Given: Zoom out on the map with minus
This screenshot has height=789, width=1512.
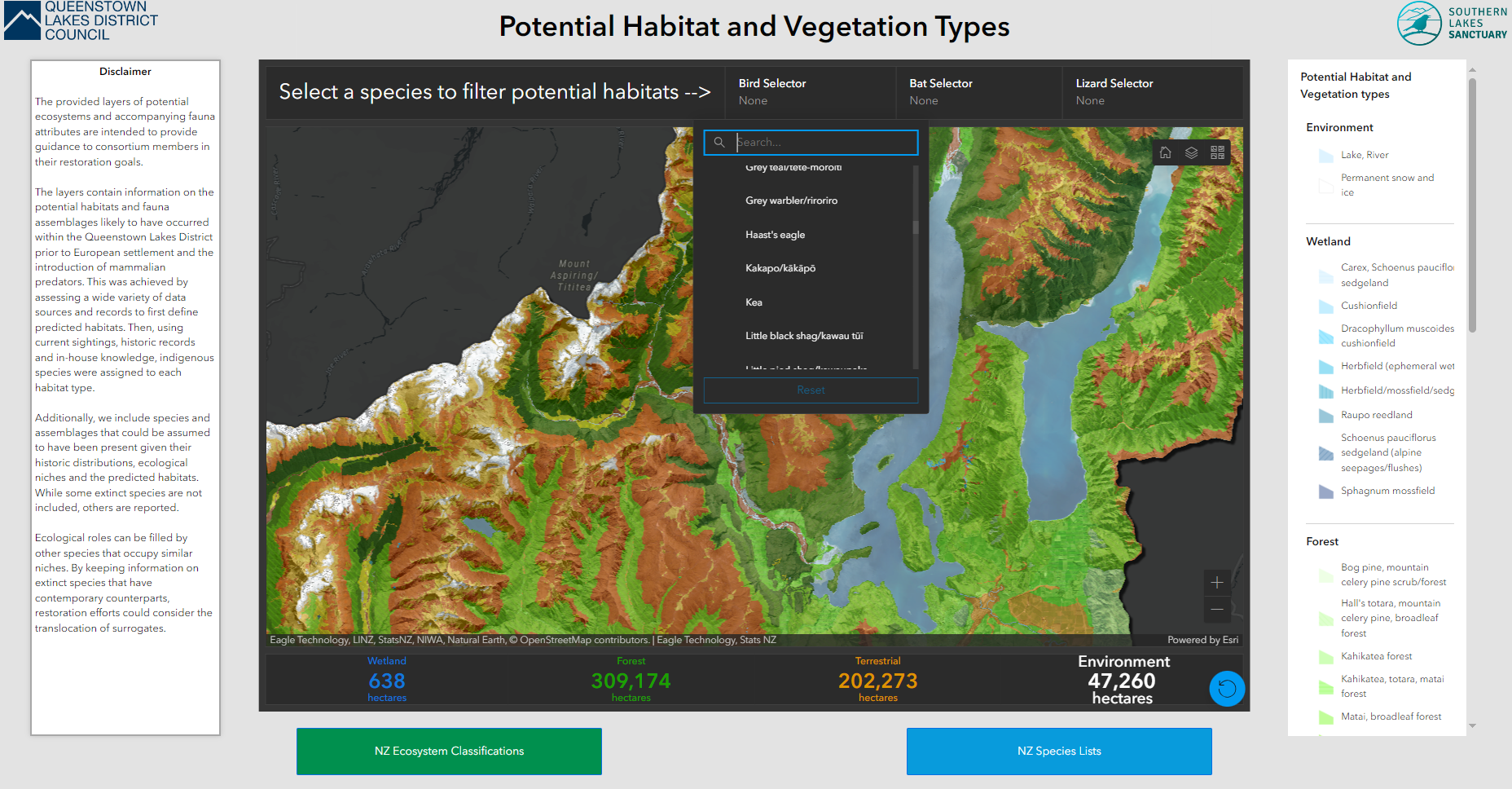Looking at the screenshot, I should click(x=1217, y=609).
